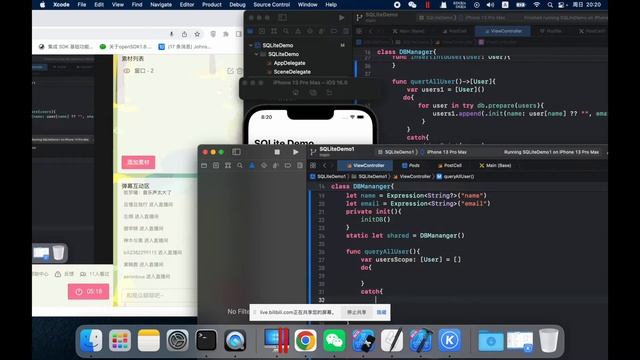Click the 隐藏 link in bilibili sharing bar
This screenshot has height=360, width=640.
click(x=381, y=312)
